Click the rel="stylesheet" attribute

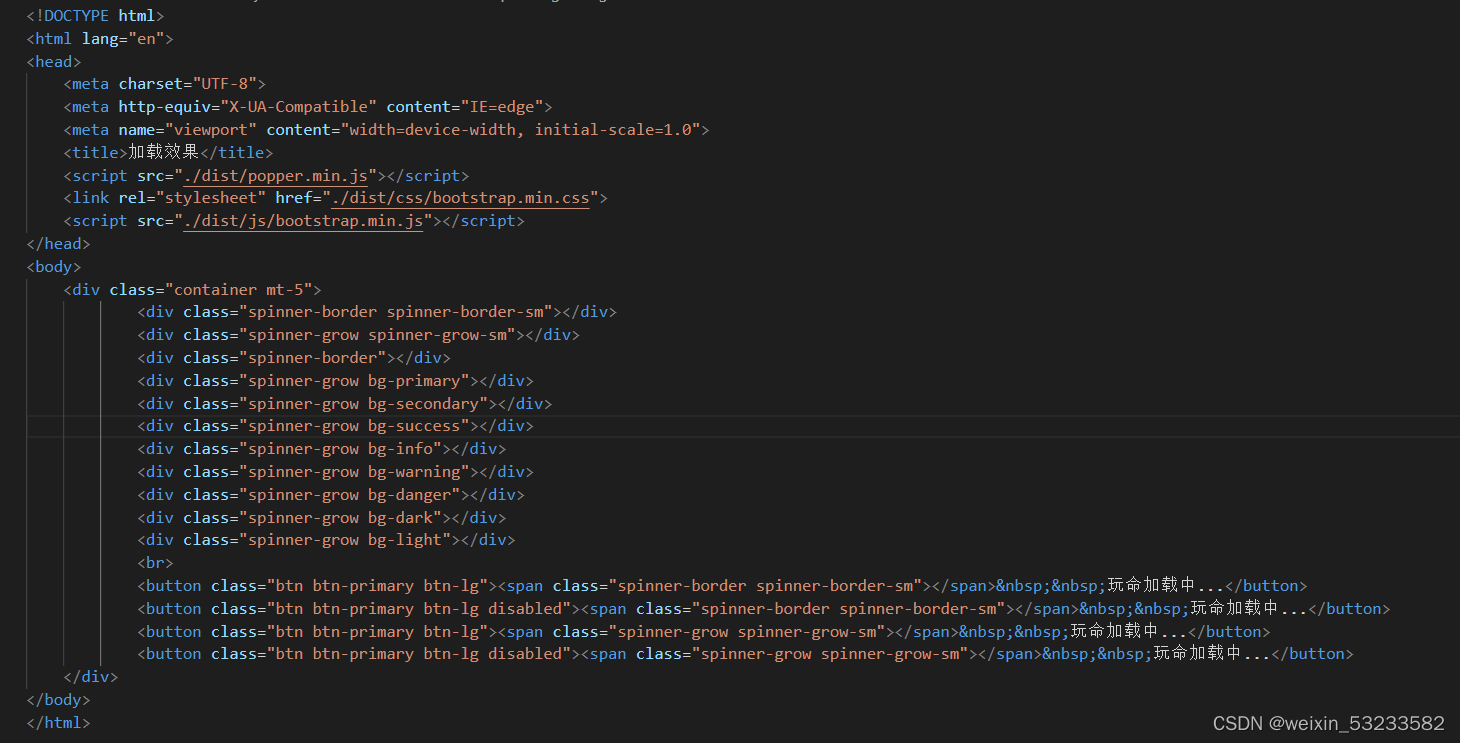pyautogui.click(x=193, y=198)
